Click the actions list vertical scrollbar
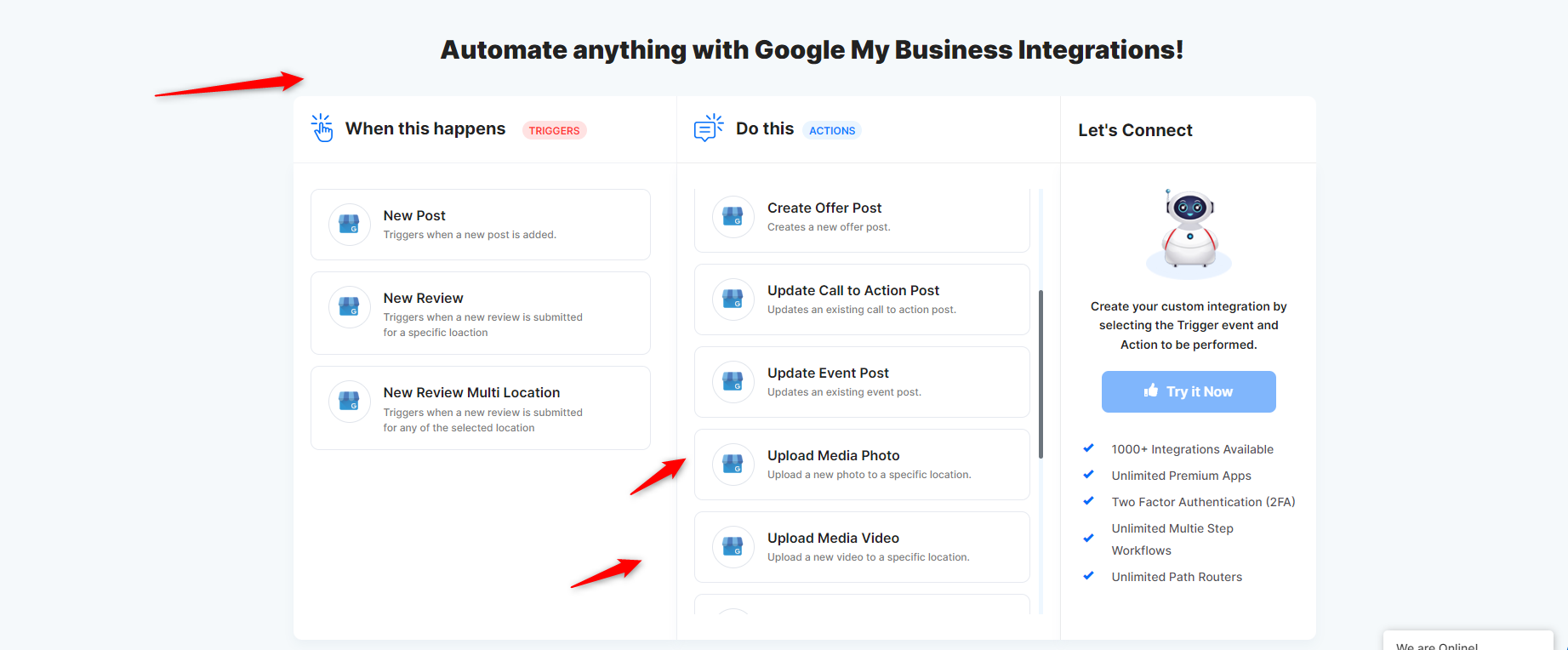 pyautogui.click(x=1041, y=374)
